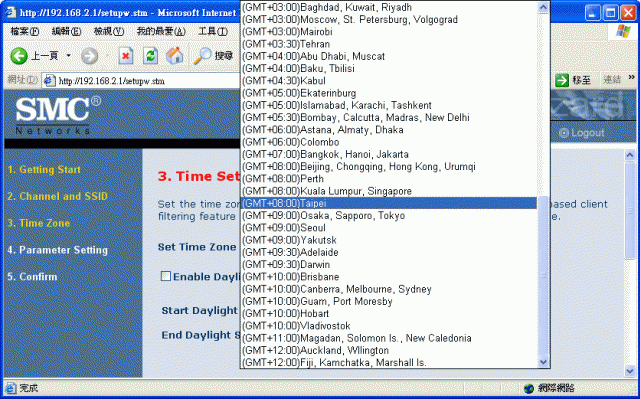Click the Windows flag logo
Viewport: 640px width, 399px height.
(x=623, y=31)
